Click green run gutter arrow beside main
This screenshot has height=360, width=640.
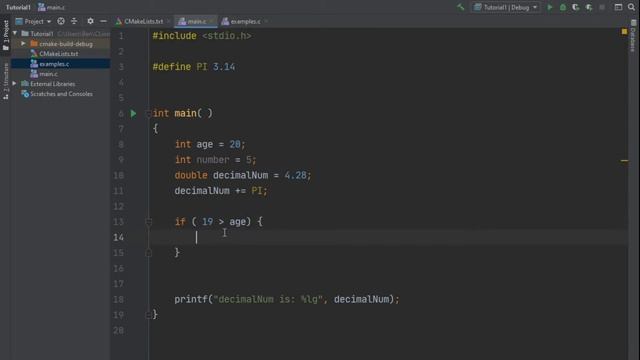(133, 113)
